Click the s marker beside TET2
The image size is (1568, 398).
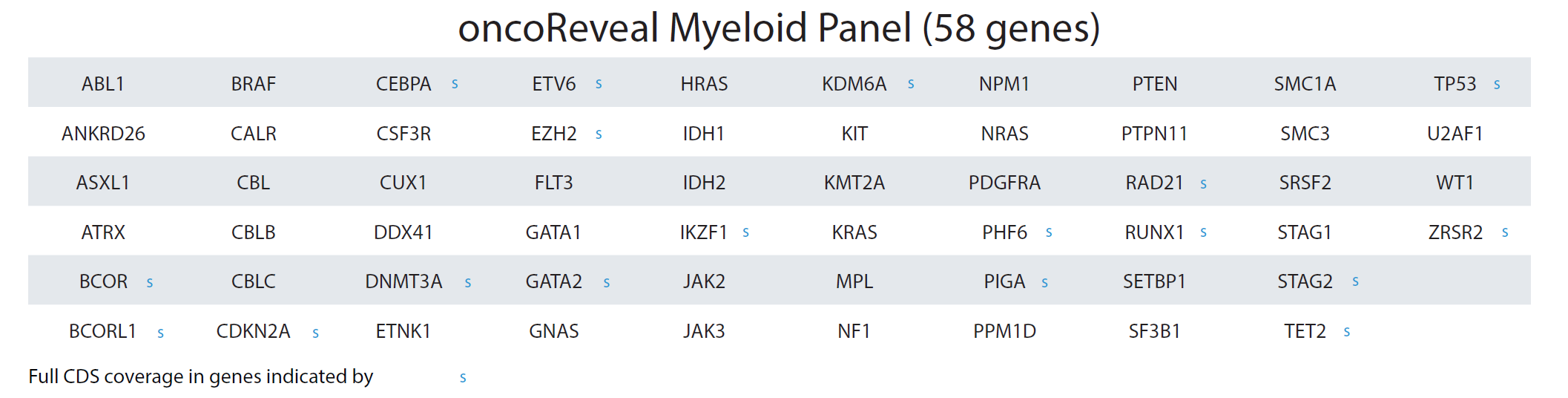[1346, 332]
